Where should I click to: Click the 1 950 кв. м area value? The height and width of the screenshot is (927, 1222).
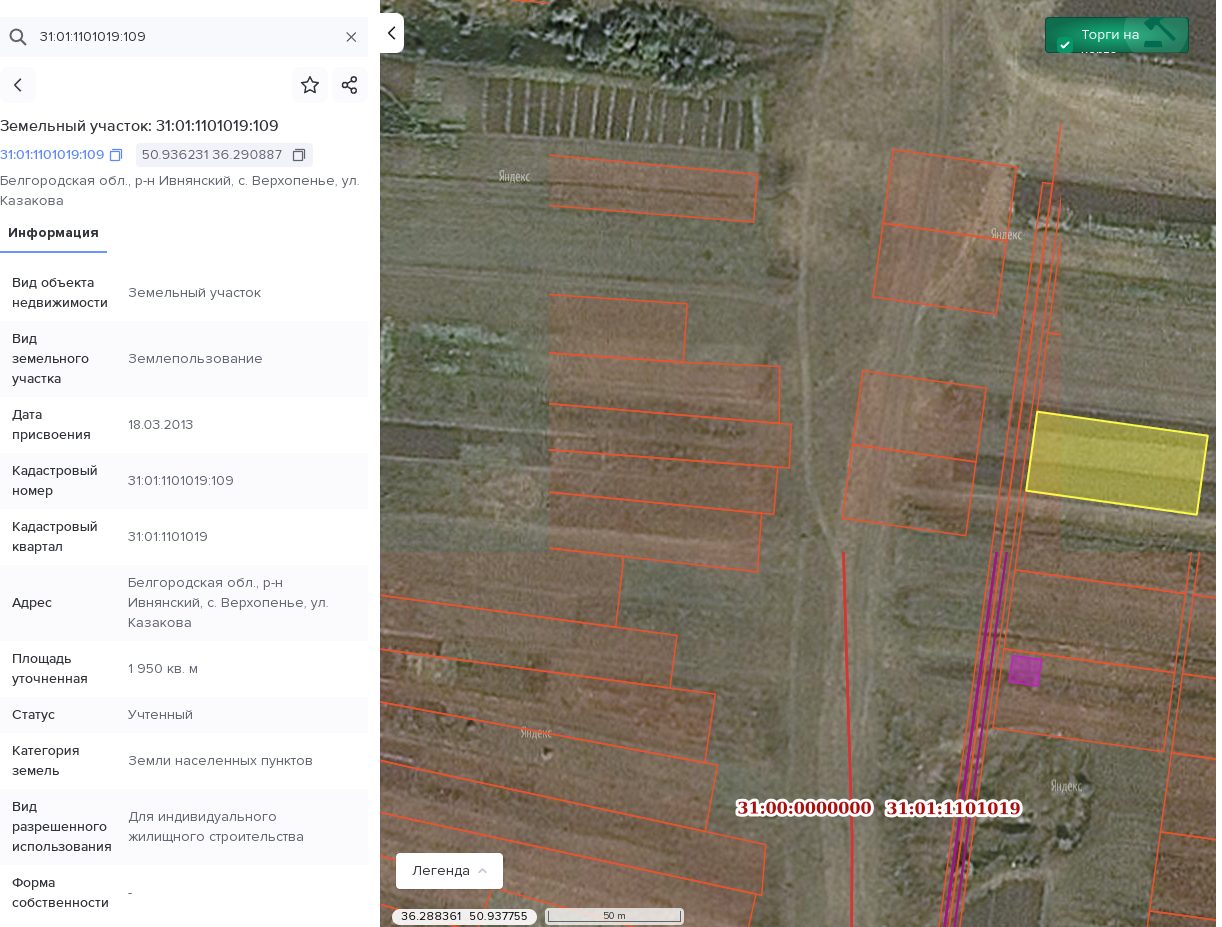163,669
